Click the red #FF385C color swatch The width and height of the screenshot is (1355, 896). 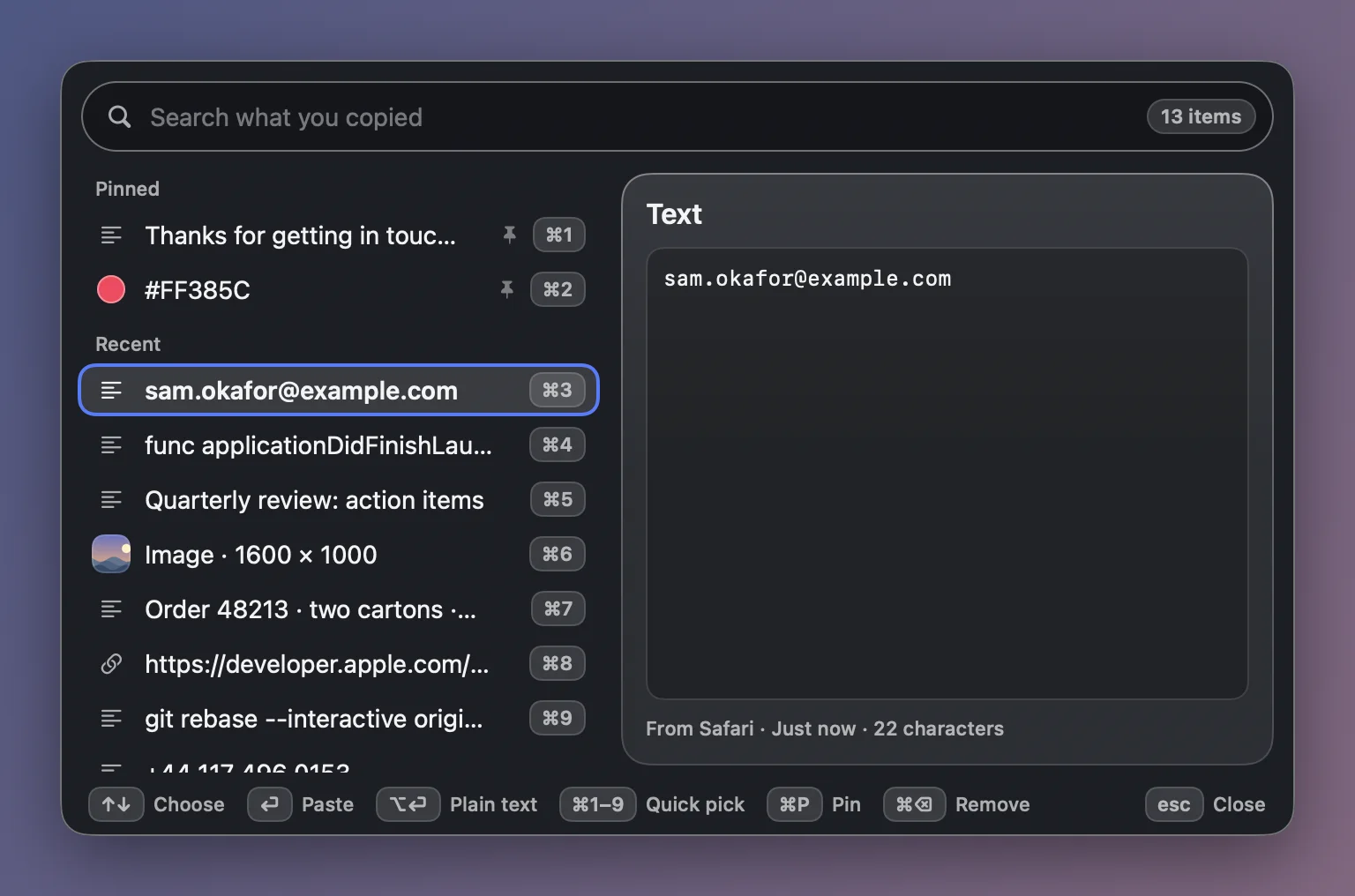point(111,289)
